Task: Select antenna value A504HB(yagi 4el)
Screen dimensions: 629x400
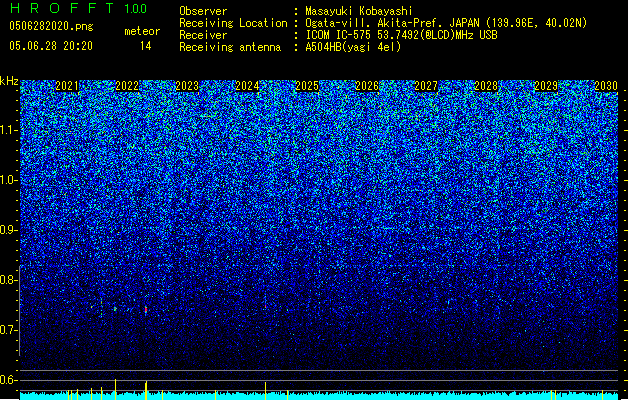Action: coord(353,47)
